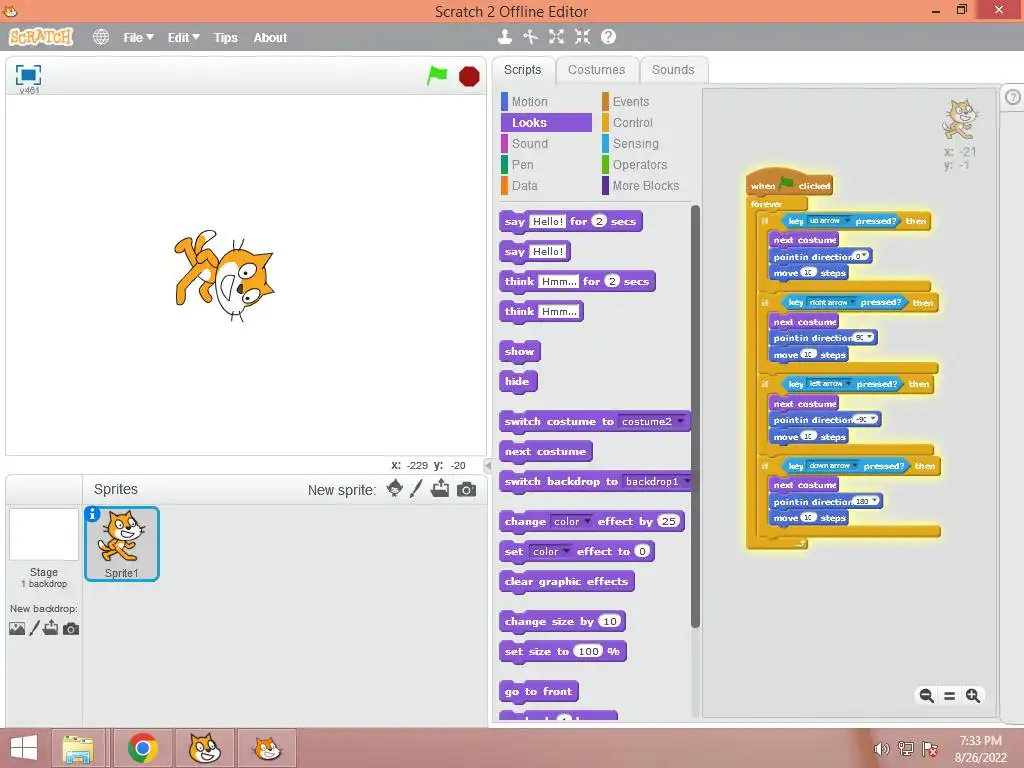
Task: Paint a new sprite
Action: click(x=416, y=488)
